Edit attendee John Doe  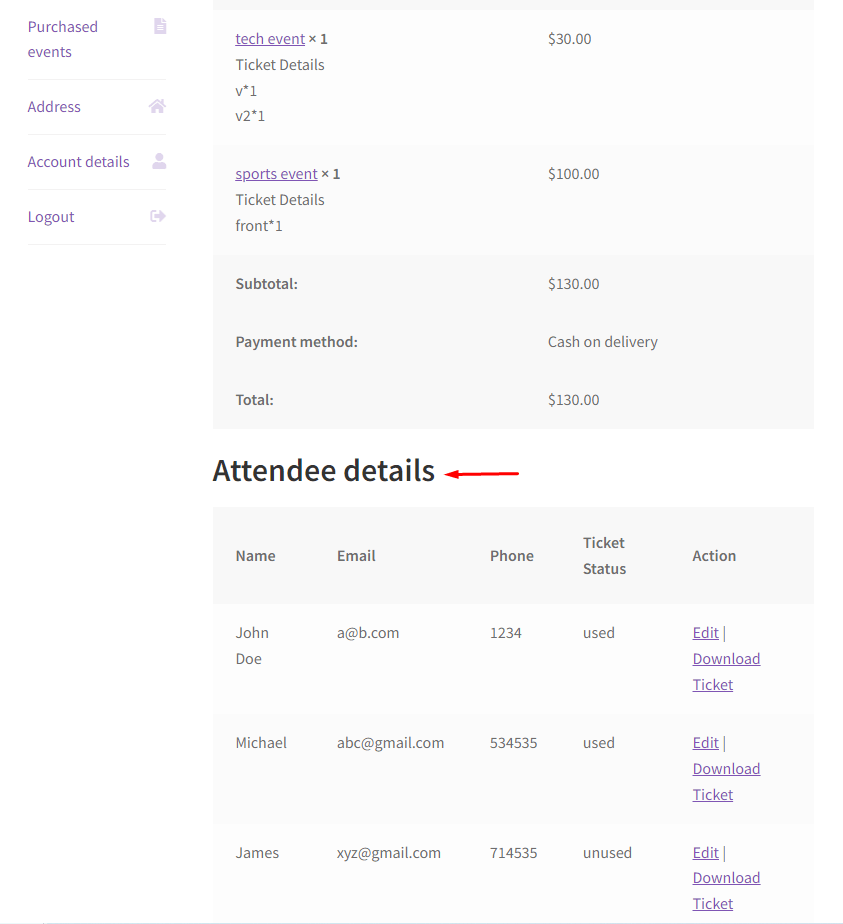(x=705, y=633)
